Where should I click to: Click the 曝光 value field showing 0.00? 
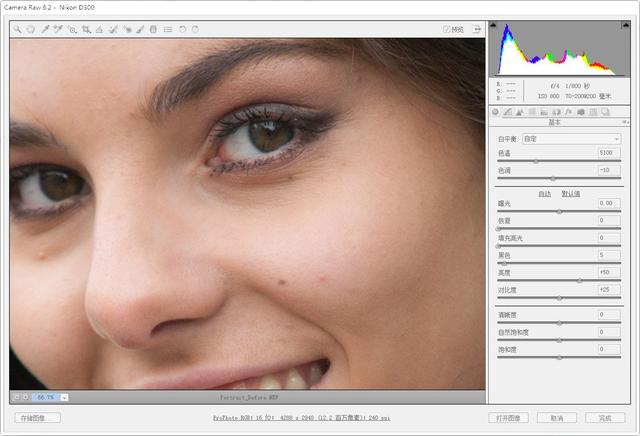pos(609,203)
